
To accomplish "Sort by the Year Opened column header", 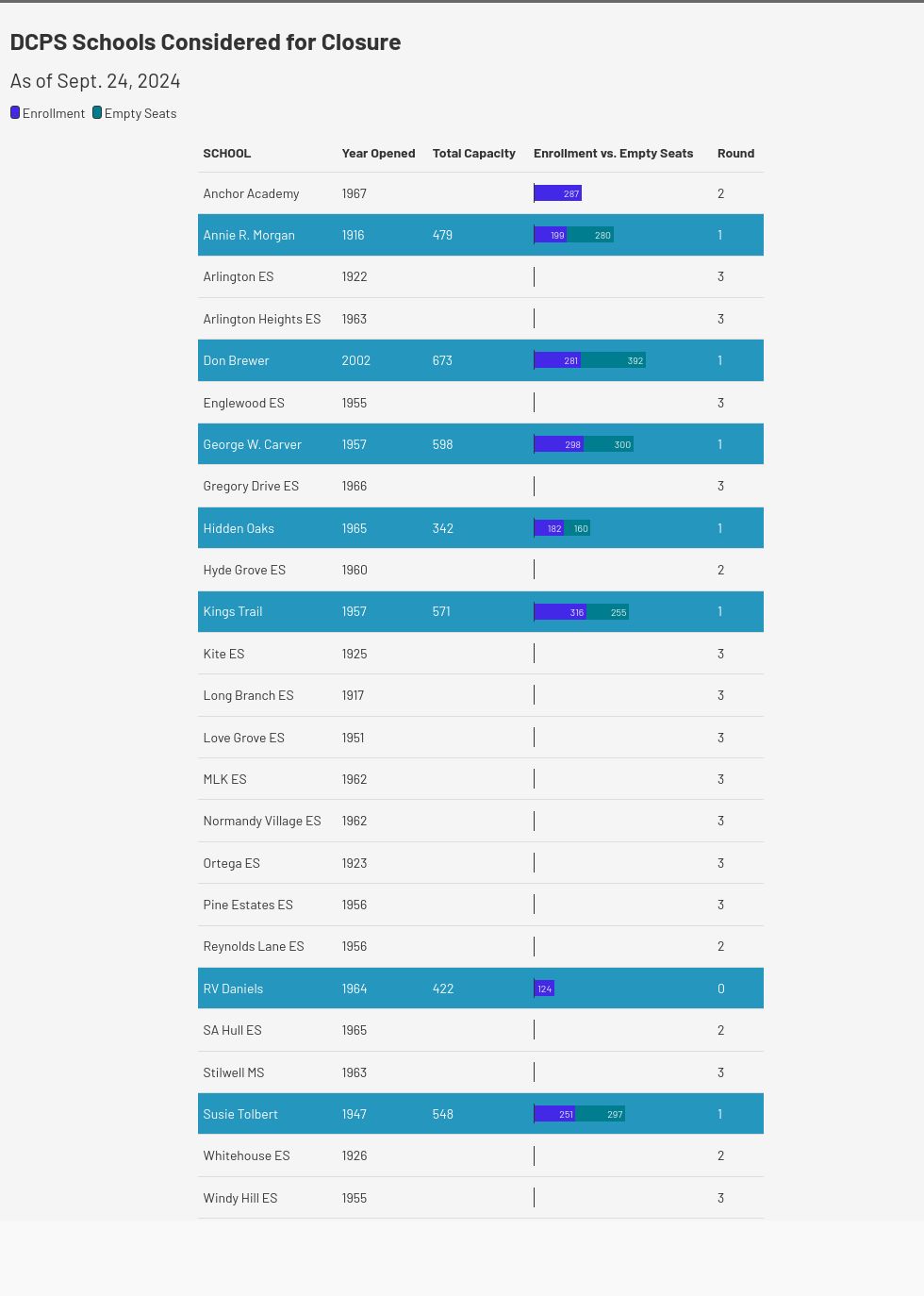I will (378, 154).
